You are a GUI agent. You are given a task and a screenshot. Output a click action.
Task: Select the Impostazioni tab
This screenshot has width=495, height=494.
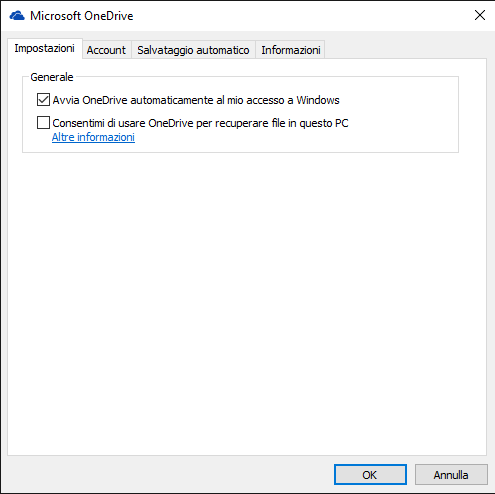pyautogui.click(x=45, y=49)
